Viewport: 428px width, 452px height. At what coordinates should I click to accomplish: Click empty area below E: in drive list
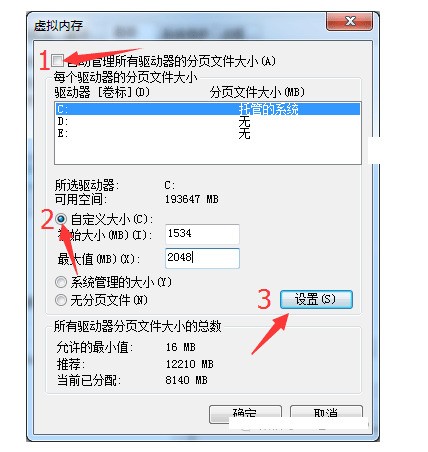[208, 152]
